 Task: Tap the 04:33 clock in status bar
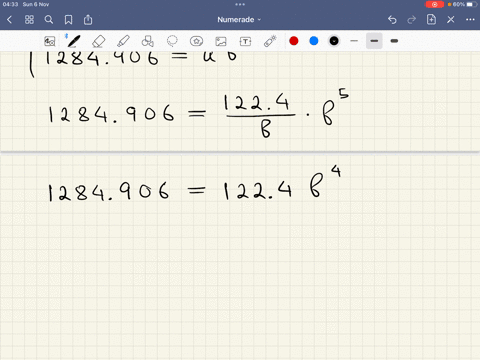(10, 4)
